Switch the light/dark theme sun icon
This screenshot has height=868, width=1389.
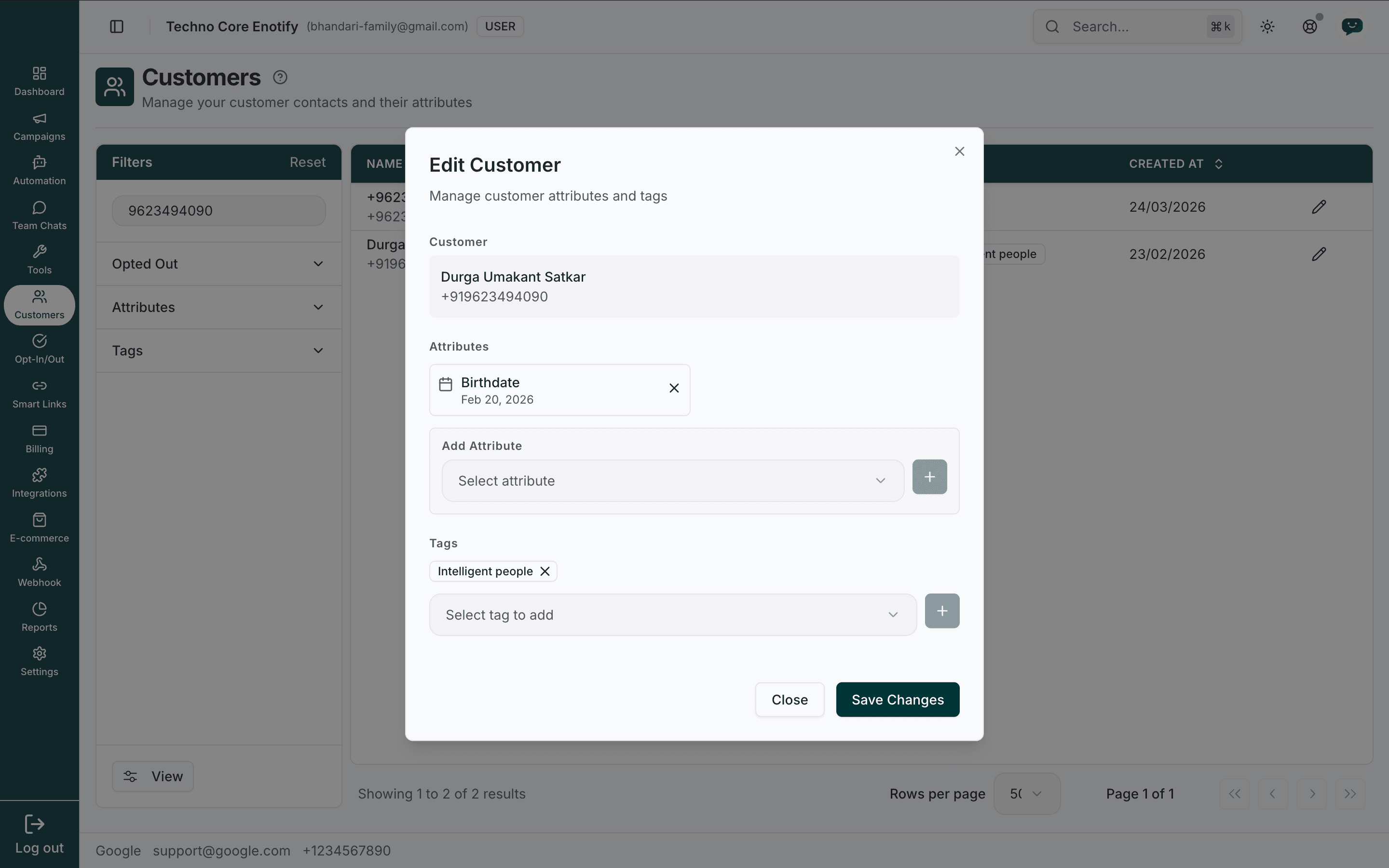[1267, 27]
